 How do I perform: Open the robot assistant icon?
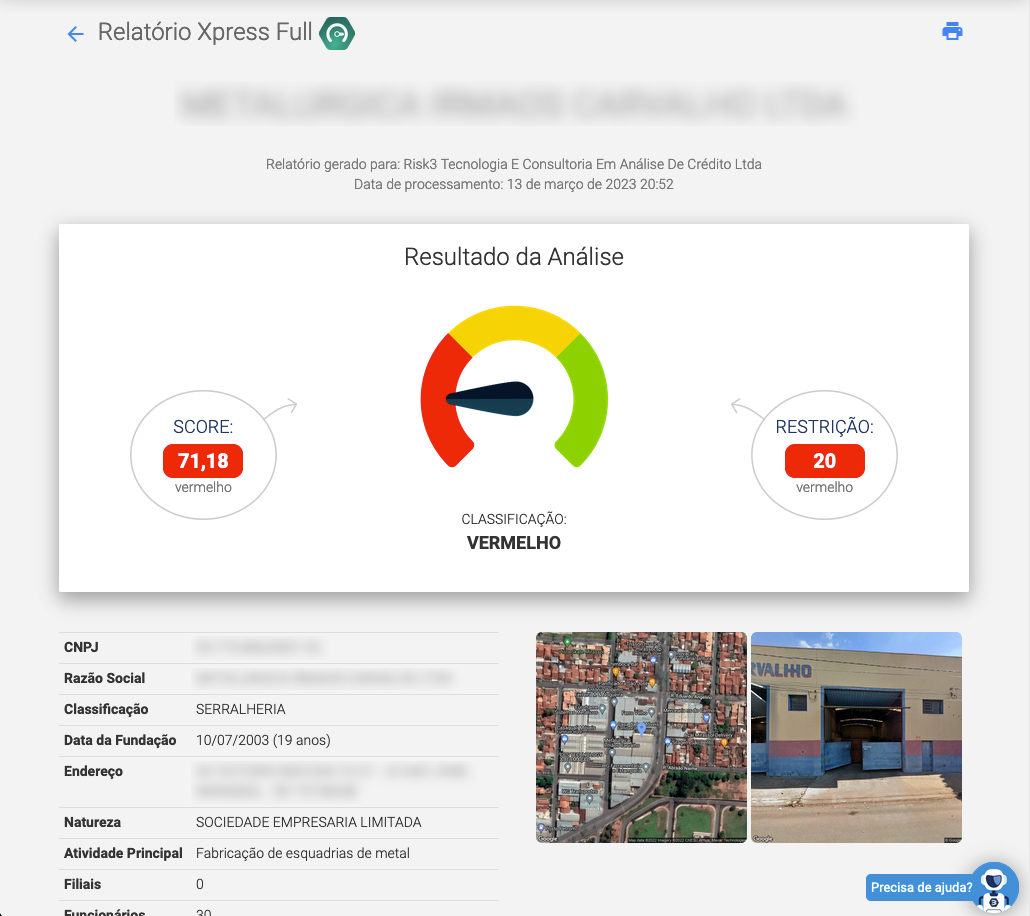tap(993, 887)
